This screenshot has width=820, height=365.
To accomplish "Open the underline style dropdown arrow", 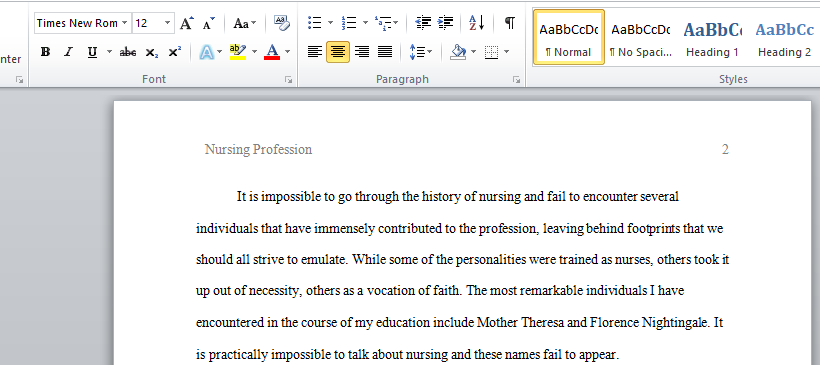I will click(x=109, y=52).
